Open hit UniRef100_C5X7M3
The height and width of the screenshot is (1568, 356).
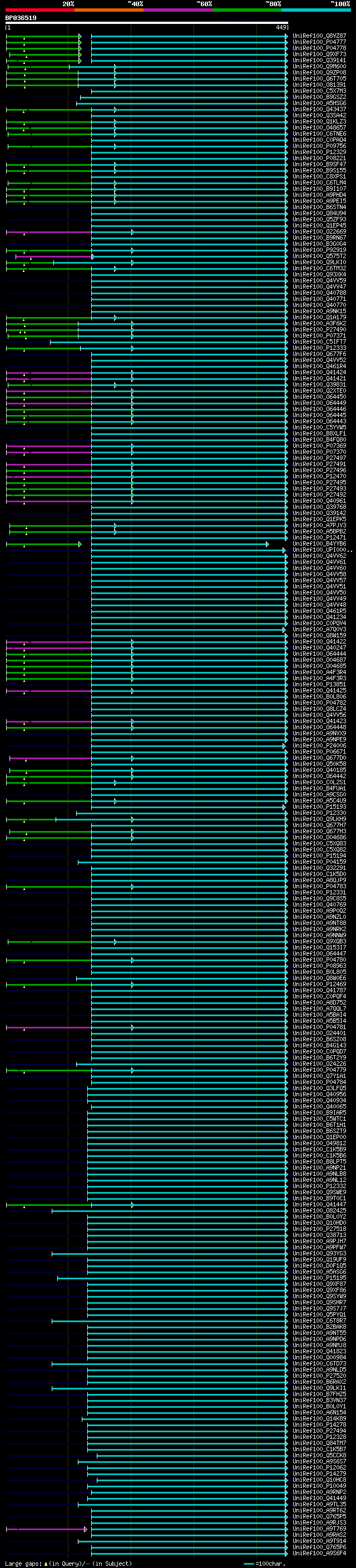pos(319,91)
